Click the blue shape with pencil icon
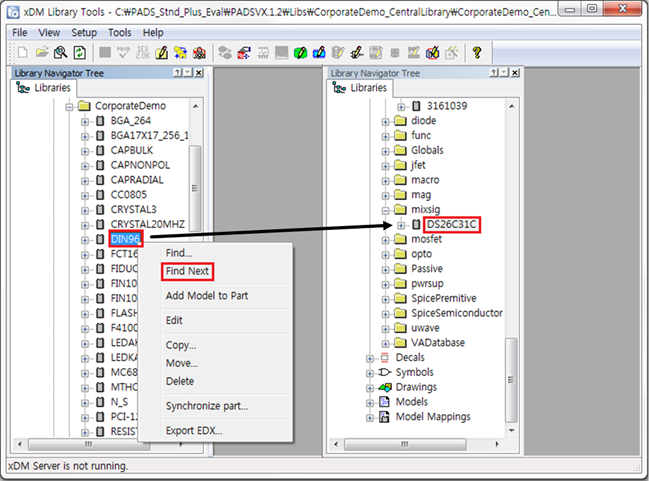649x481 pixels. [x=319, y=53]
